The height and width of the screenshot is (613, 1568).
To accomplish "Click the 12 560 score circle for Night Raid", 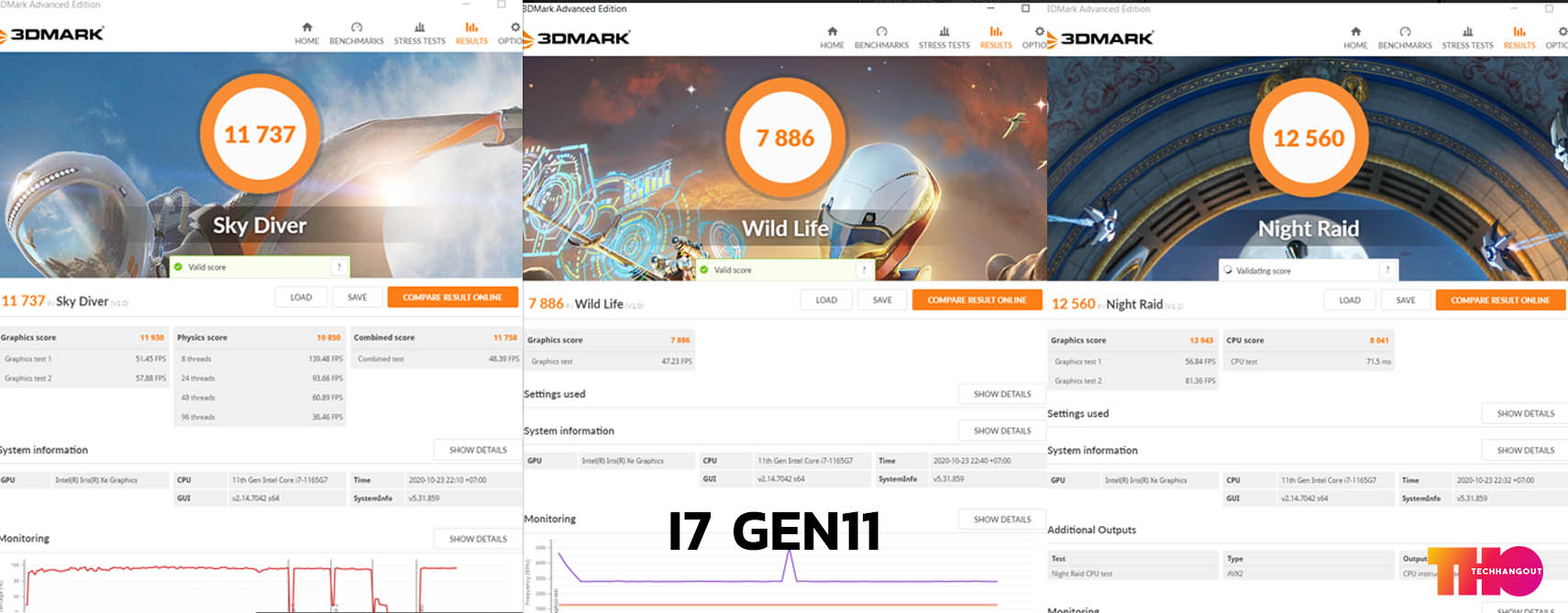I will [x=1309, y=138].
